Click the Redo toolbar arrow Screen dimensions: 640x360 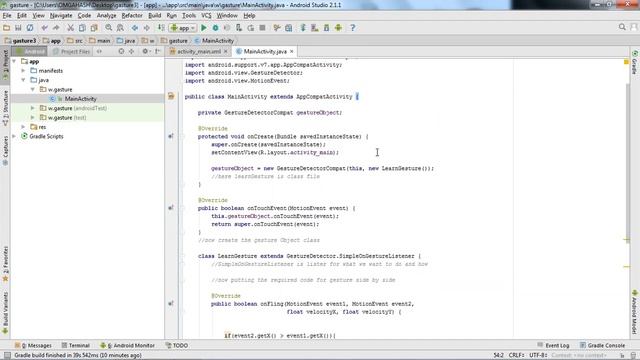(x=56, y=28)
